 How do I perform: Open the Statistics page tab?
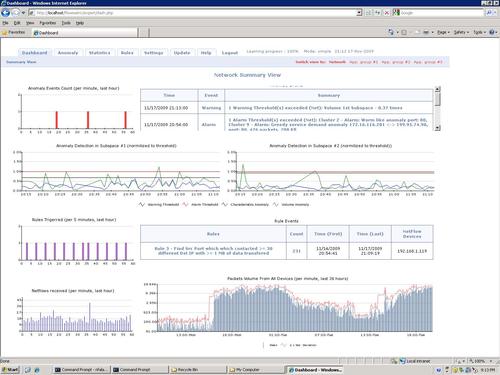(99, 53)
